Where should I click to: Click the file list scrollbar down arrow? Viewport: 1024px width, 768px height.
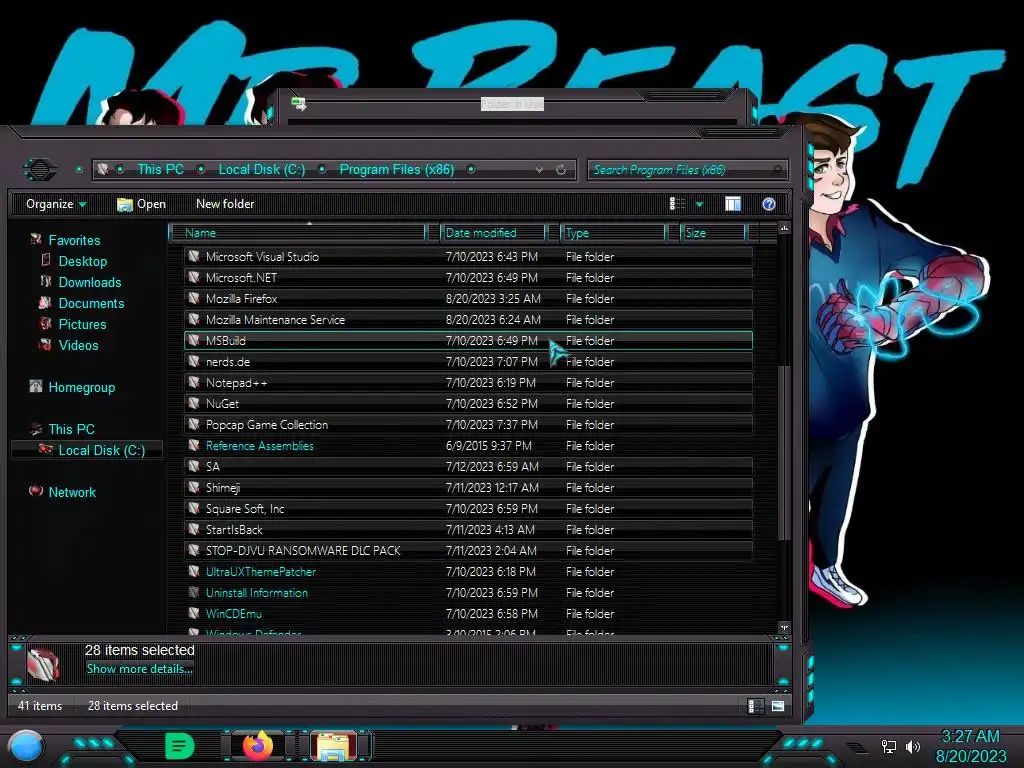tap(784, 628)
